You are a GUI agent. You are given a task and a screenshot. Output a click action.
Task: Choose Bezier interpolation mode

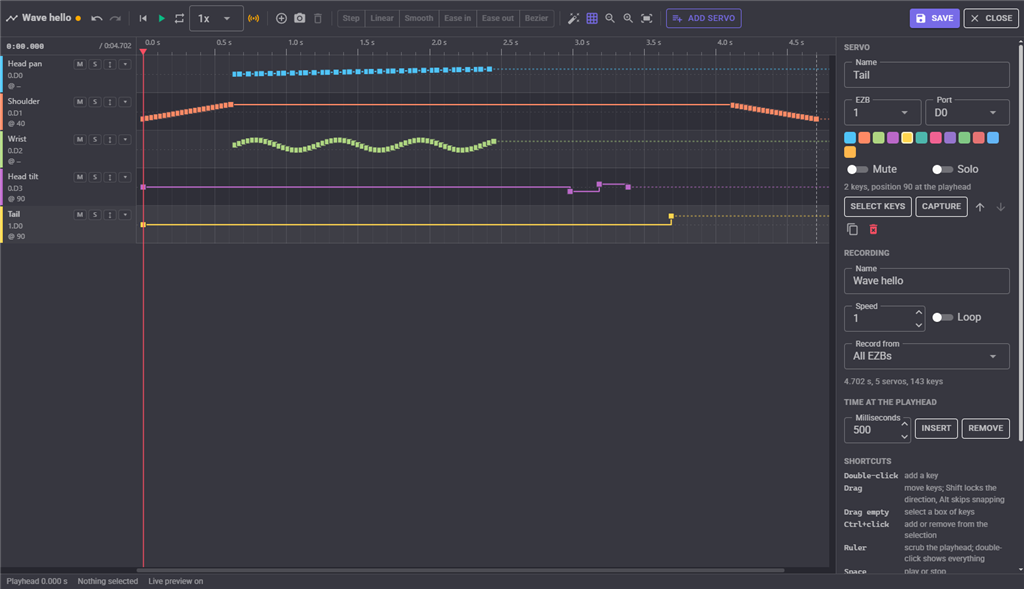537,18
